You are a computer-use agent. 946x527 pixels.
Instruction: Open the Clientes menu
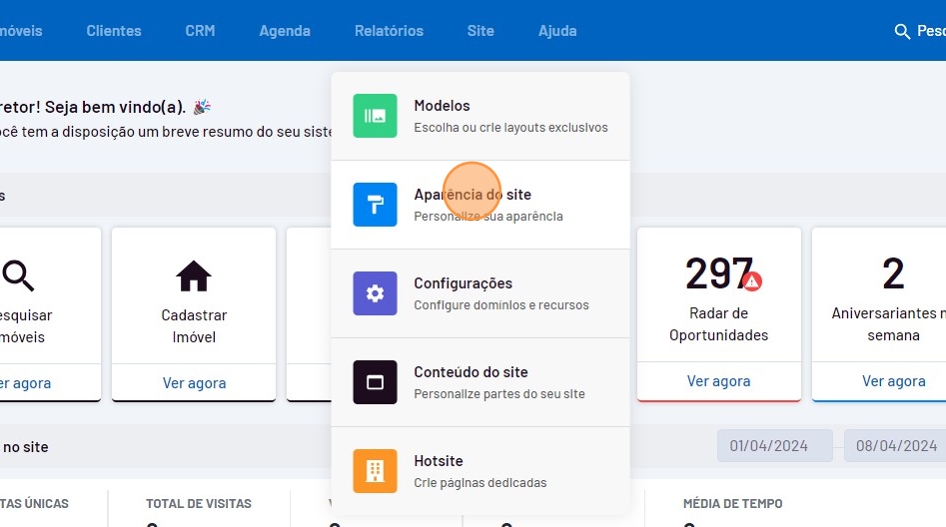[114, 31]
